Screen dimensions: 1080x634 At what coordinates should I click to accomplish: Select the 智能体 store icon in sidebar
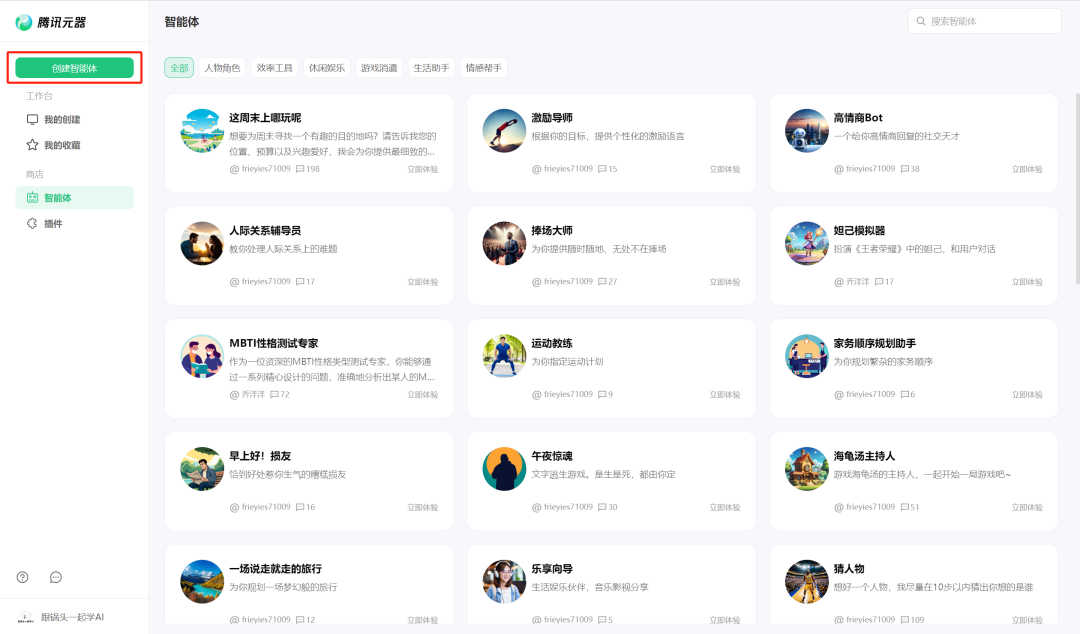pos(34,198)
